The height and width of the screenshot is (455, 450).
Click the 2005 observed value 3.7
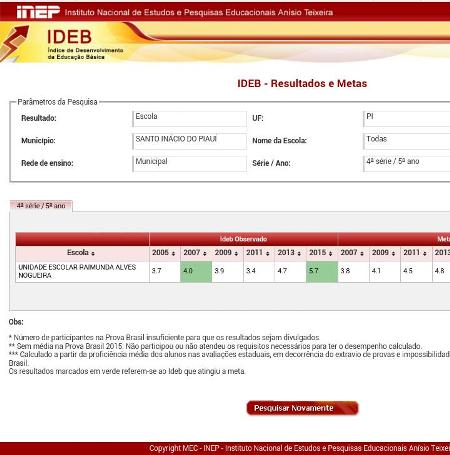click(156, 271)
